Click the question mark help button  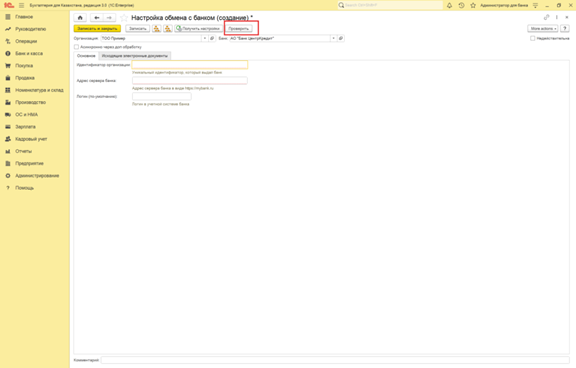pyautogui.click(x=565, y=29)
